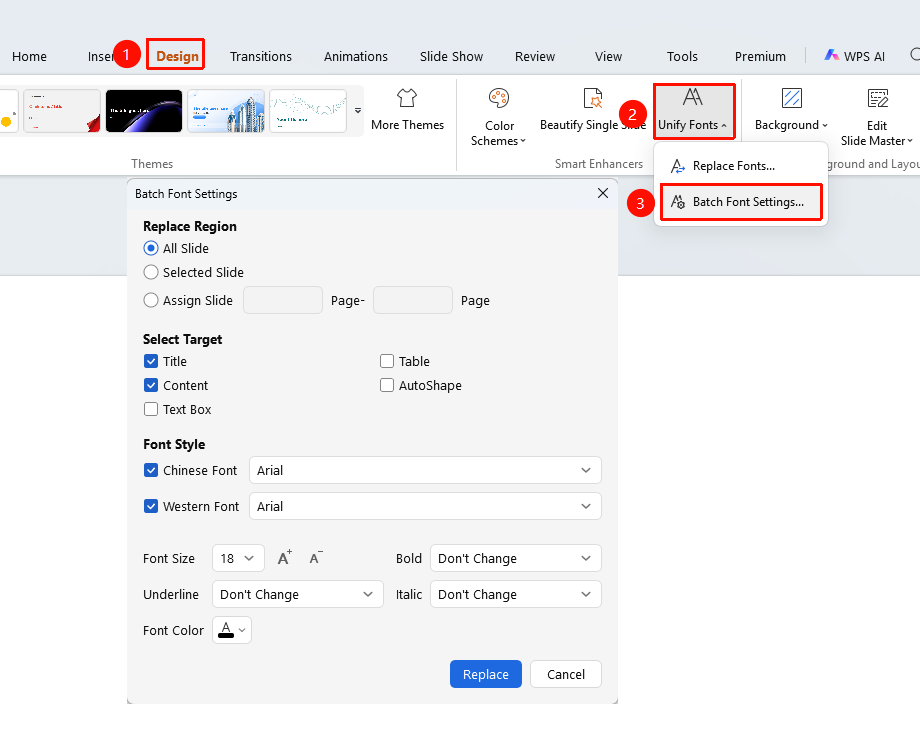Click the Replace button
Image resolution: width=920 pixels, height=730 pixels.
pos(486,674)
